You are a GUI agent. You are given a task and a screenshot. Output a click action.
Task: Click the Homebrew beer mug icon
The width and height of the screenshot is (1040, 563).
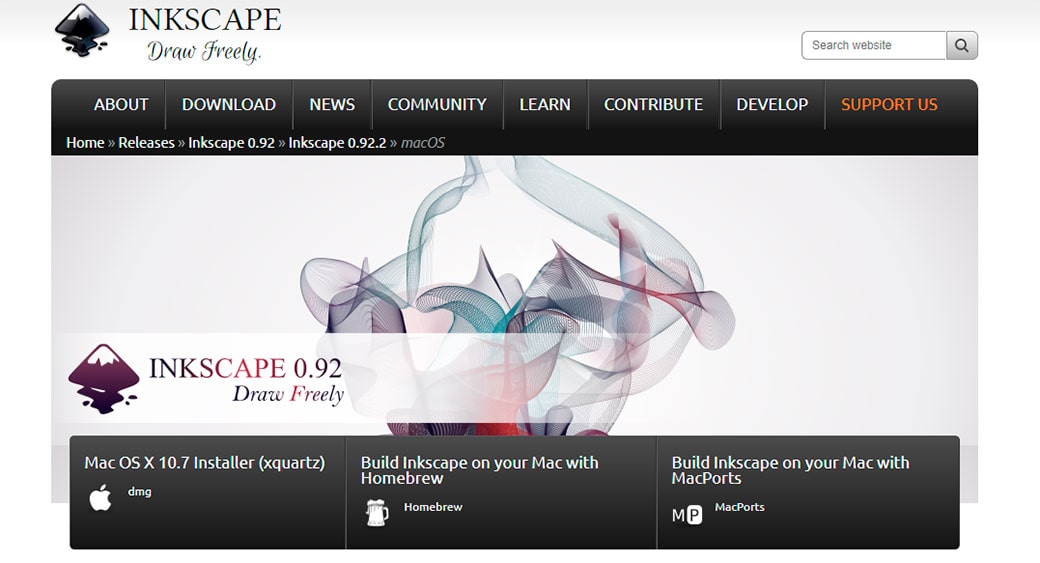pos(377,513)
